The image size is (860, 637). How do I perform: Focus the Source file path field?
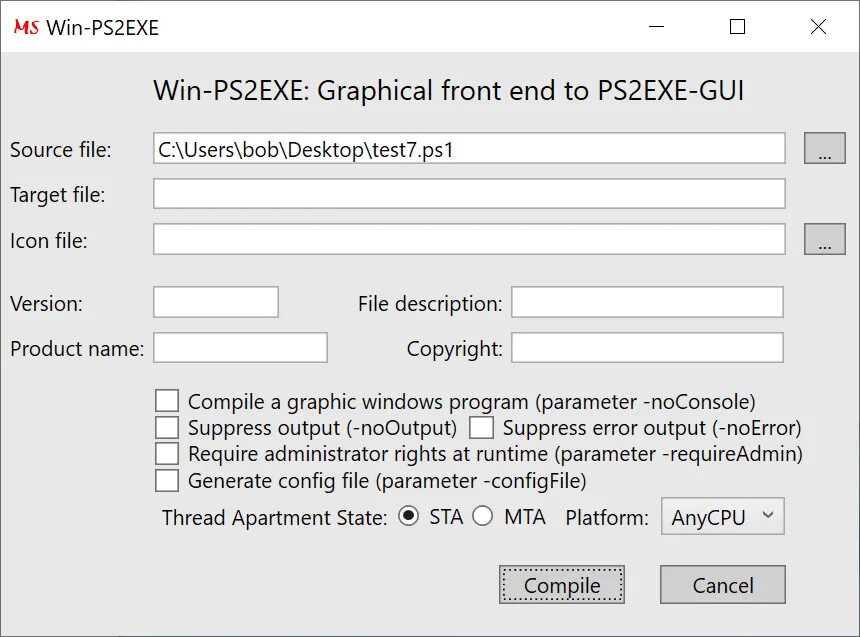[469, 148]
